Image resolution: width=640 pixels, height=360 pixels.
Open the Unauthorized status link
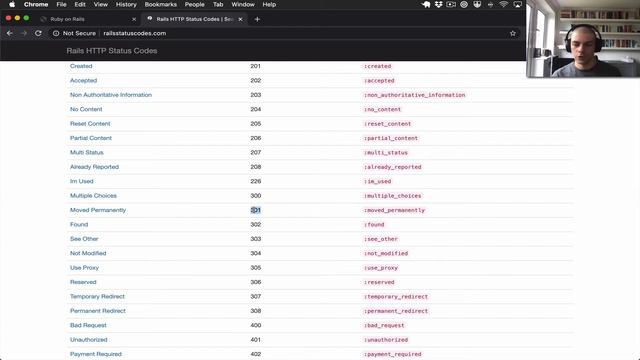(x=89, y=340)
